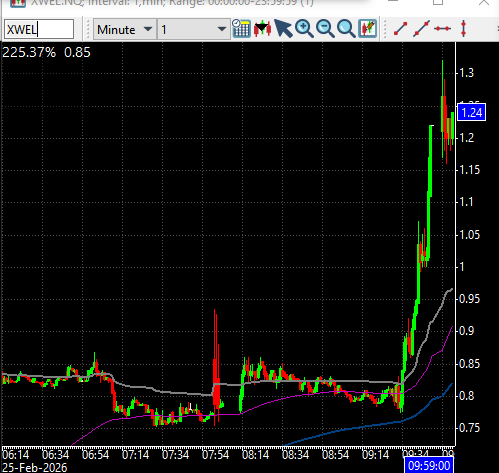Choose the vertical line drawing tool
Screen dimensions: 499x473
click(x=463, y=29)
